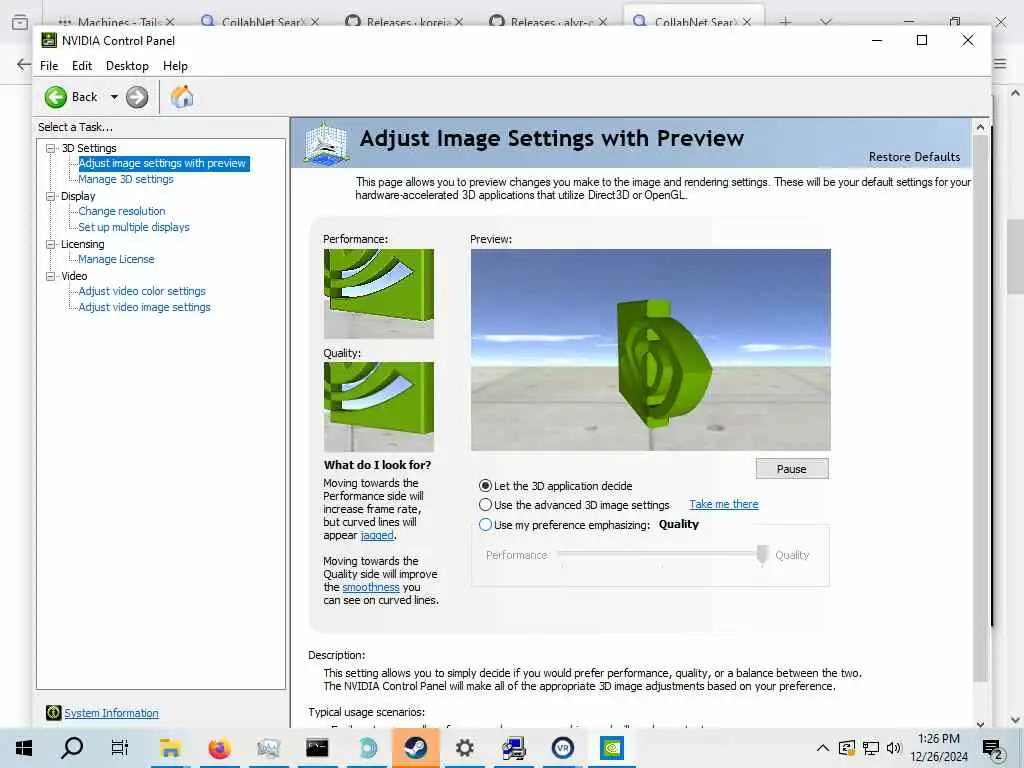
Task: Select Manage 3D settings task
Action: [x=126, y=179]
